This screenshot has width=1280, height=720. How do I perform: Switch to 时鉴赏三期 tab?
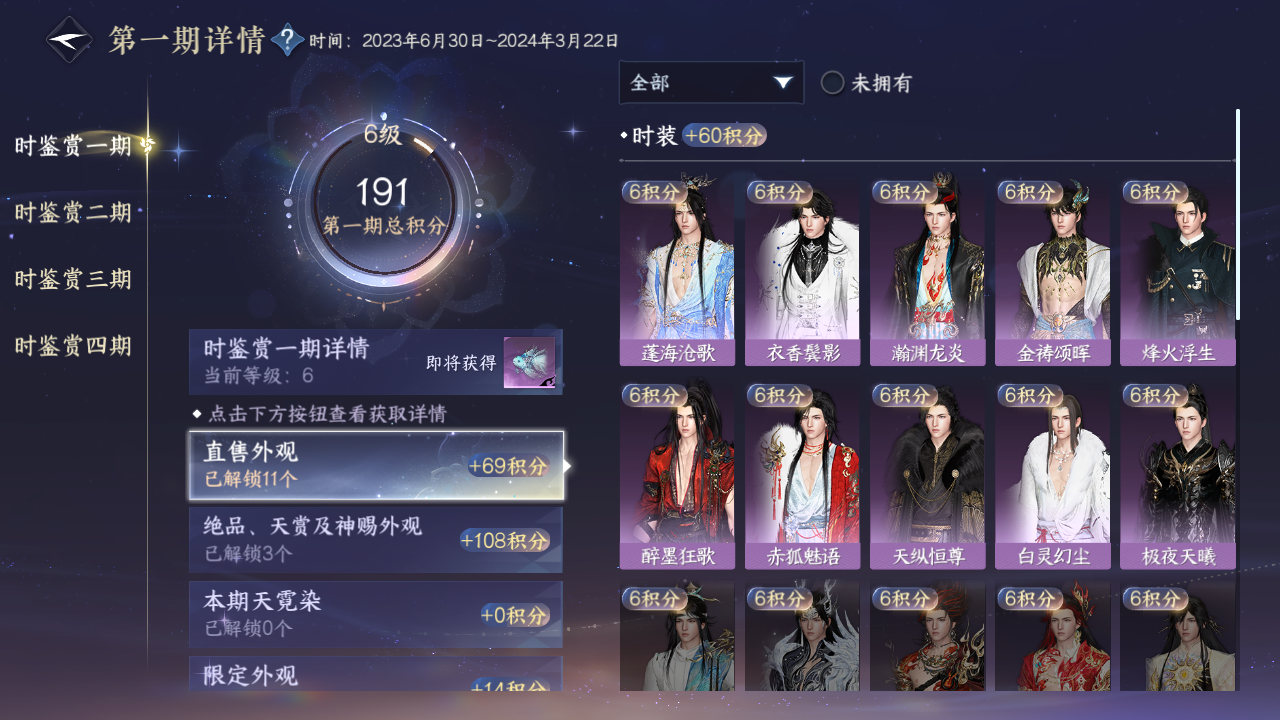(73, 279)
